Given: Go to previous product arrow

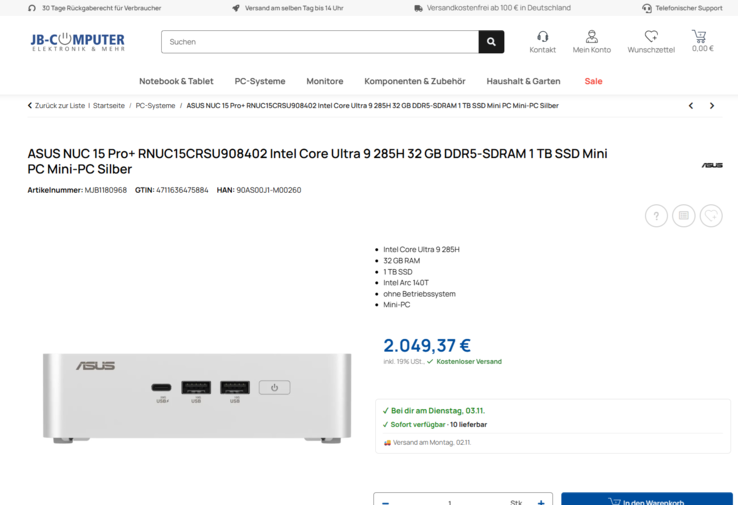Looking at the screenshot, I should 691,106.
